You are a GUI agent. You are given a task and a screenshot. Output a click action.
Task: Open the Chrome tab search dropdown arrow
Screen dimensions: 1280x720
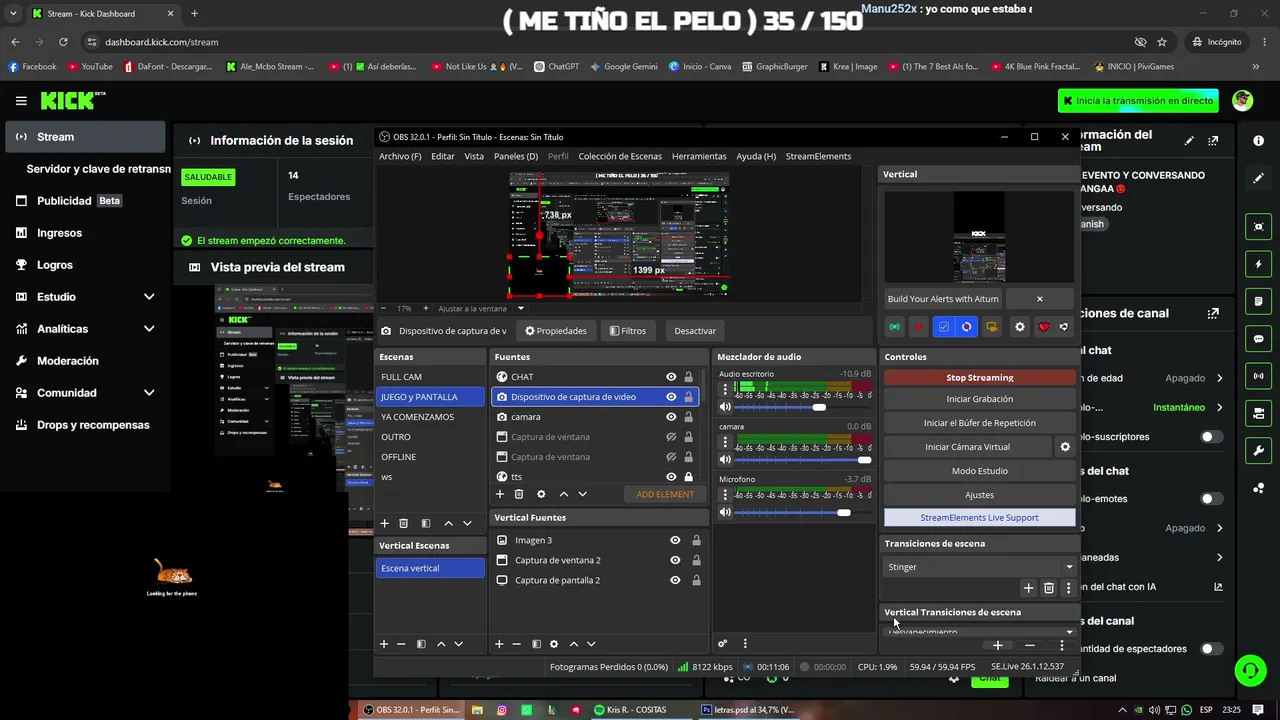coord(13,13)
